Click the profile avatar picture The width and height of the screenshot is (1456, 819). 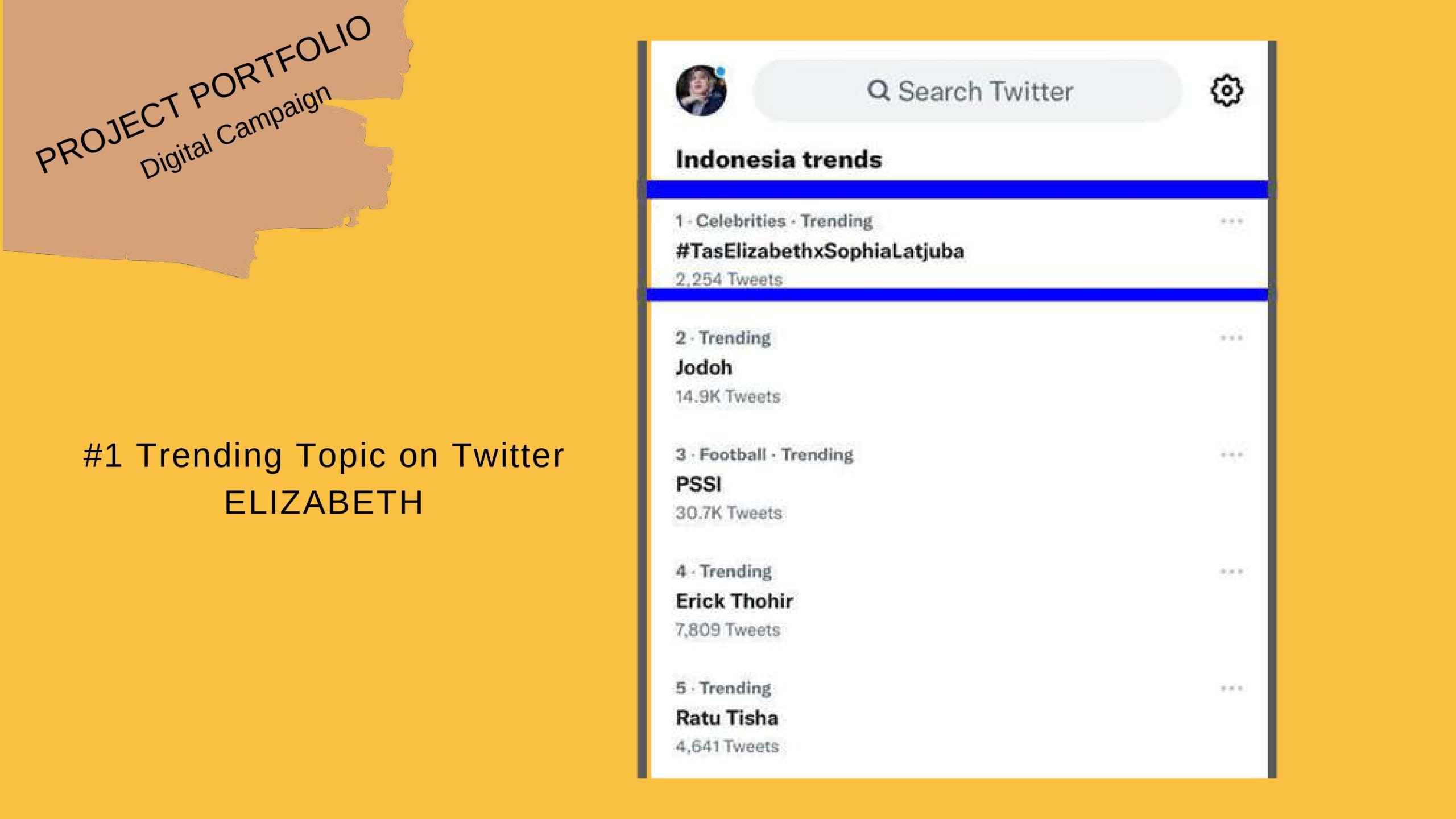click(701, 91)
